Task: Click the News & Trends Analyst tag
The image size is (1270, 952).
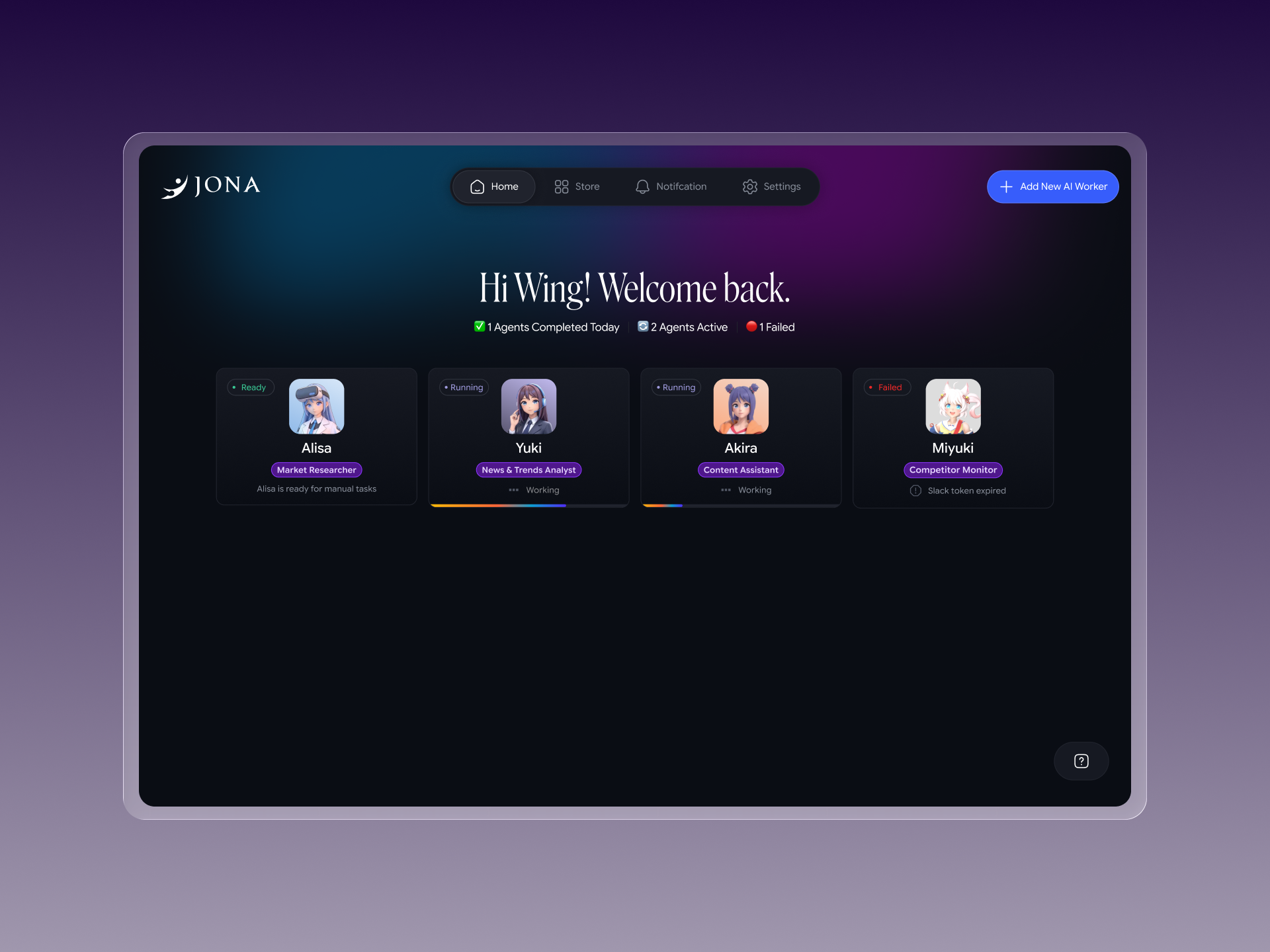Action: click(529, 470)
